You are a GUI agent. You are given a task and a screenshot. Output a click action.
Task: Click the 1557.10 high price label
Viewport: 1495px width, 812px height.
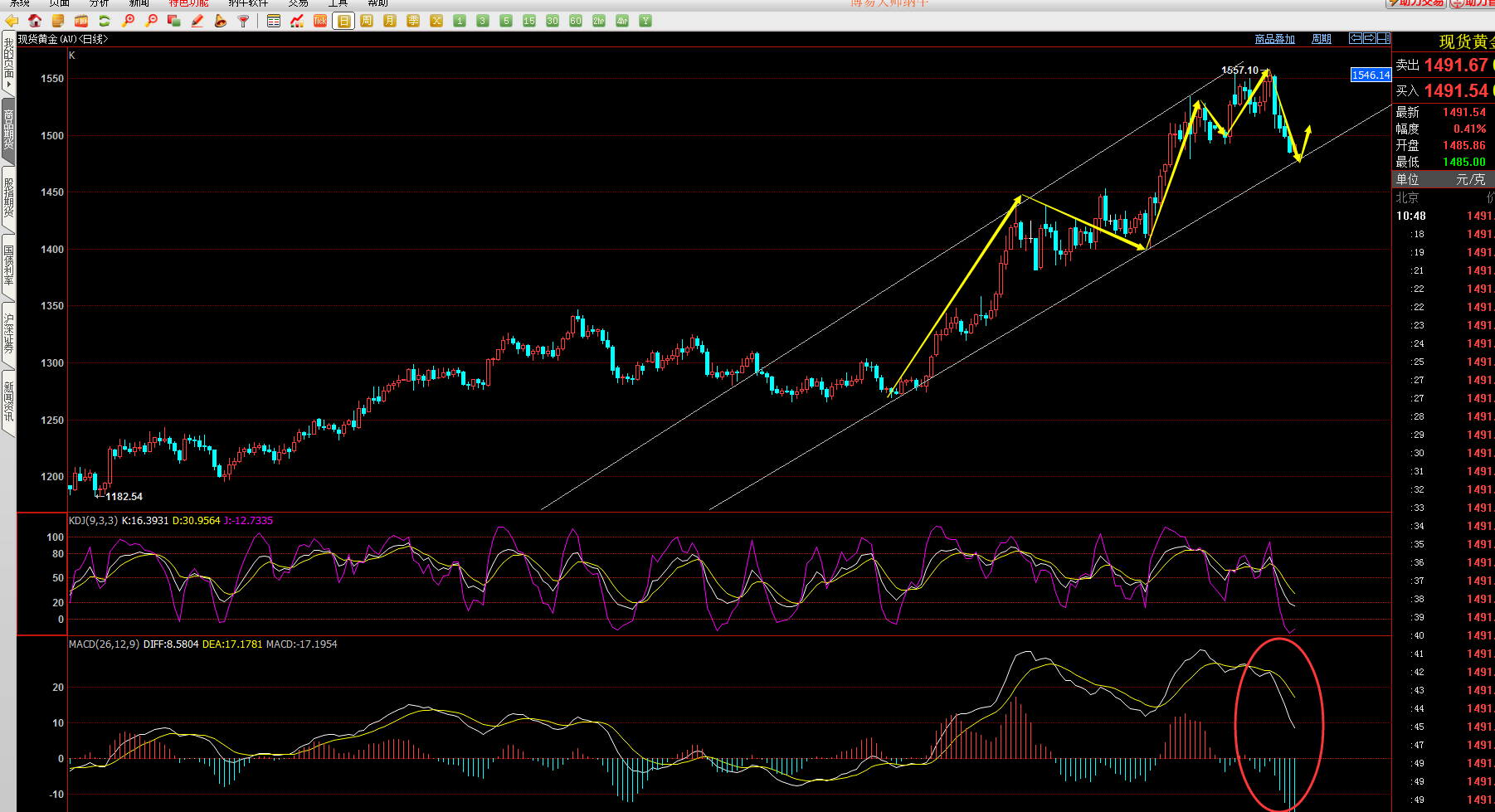(x=1239, y=71)
